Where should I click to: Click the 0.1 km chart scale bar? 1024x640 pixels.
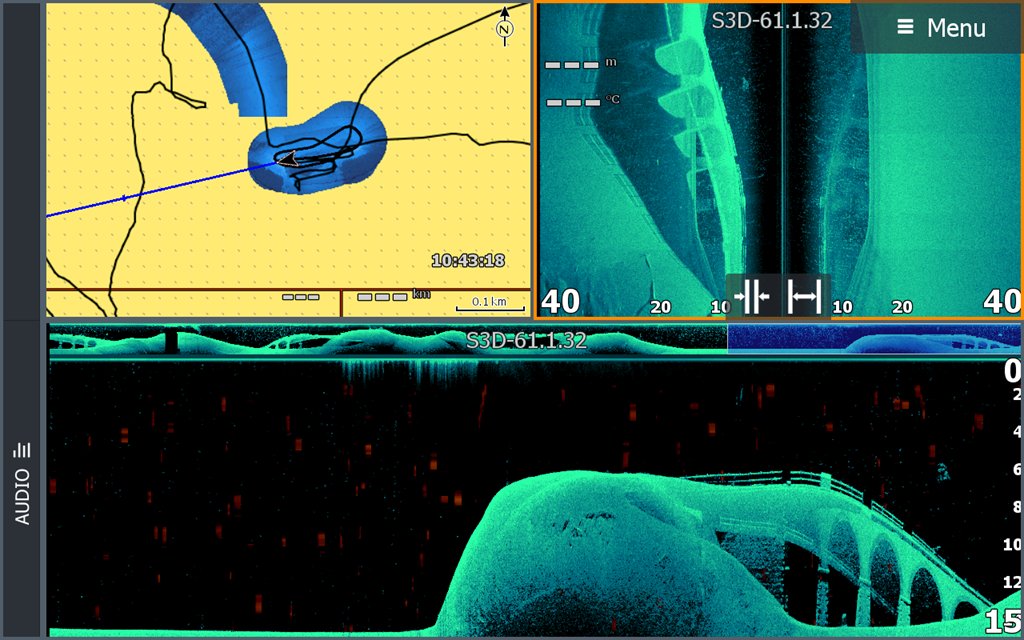point(490,303)
